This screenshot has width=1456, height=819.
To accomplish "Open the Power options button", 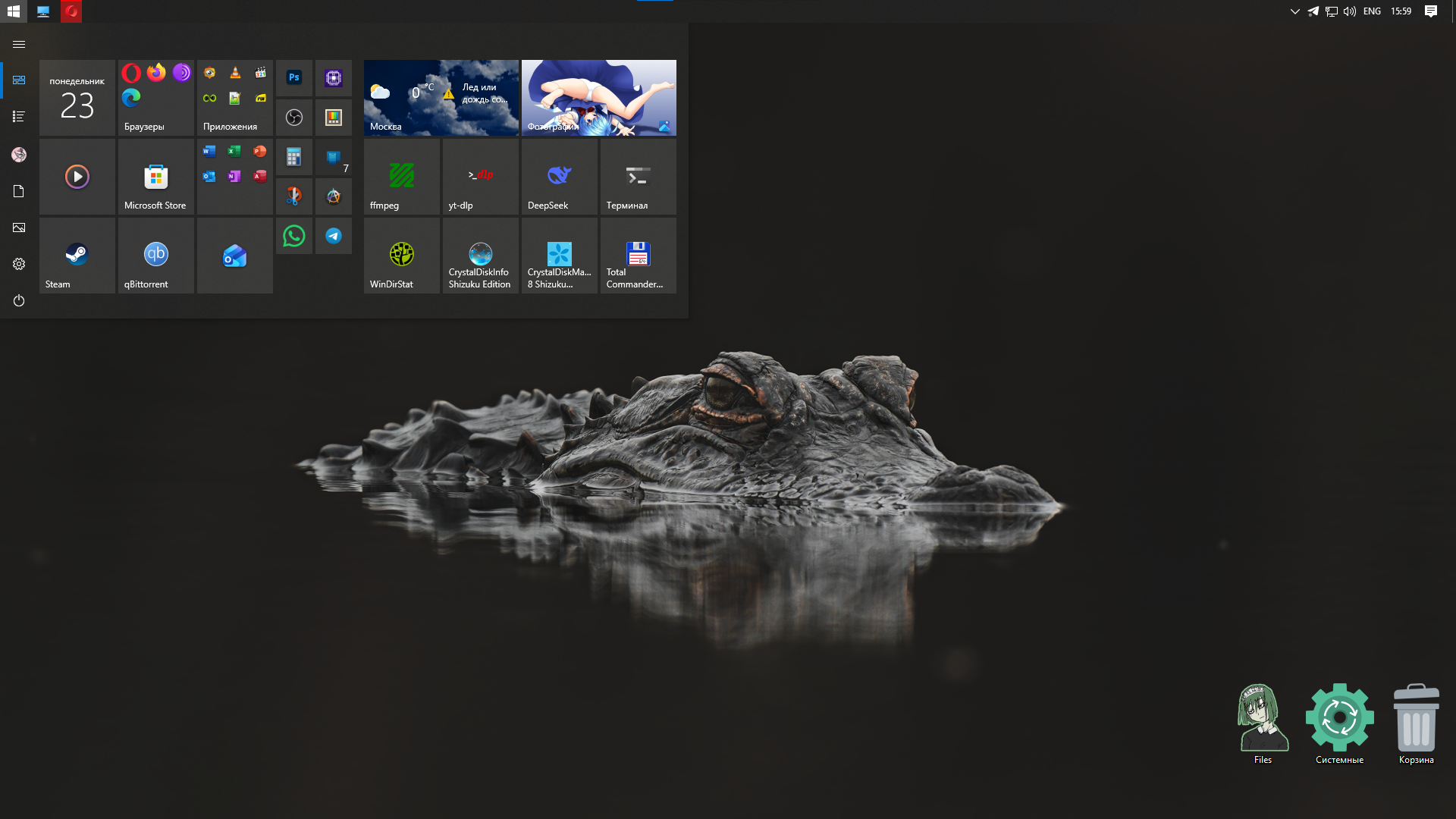I will (19, 301).
